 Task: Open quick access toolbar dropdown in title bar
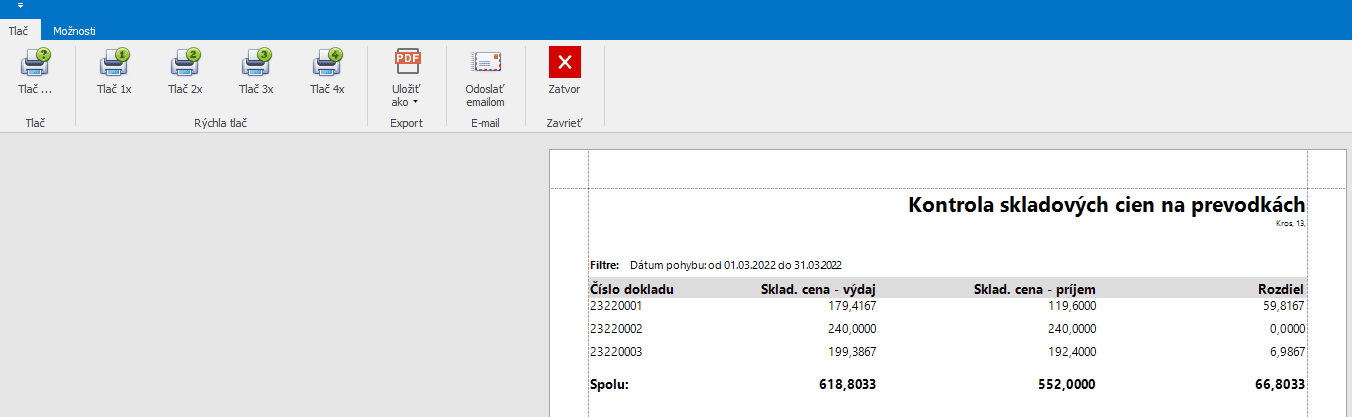click(20, 6)
